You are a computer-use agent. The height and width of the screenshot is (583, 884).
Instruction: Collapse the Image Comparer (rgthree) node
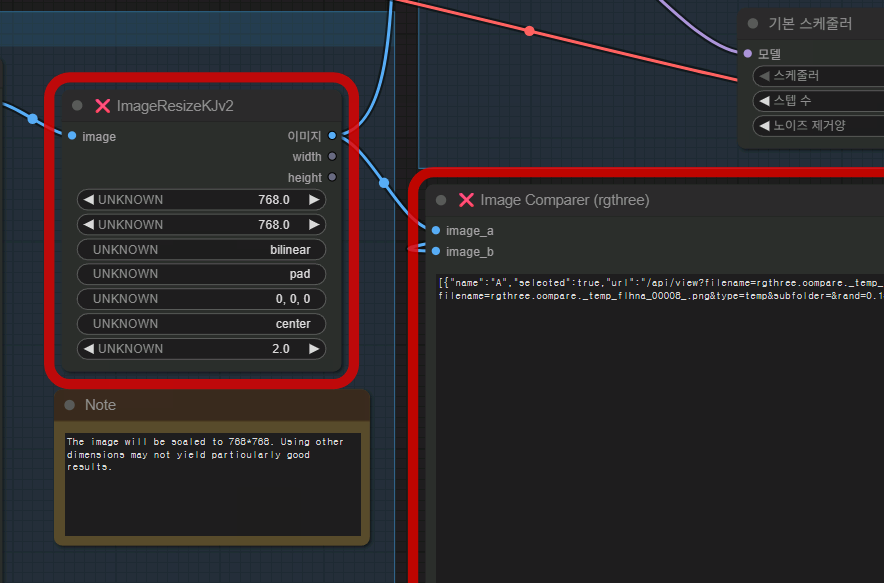pyautogui.click(x=441, y=200)
